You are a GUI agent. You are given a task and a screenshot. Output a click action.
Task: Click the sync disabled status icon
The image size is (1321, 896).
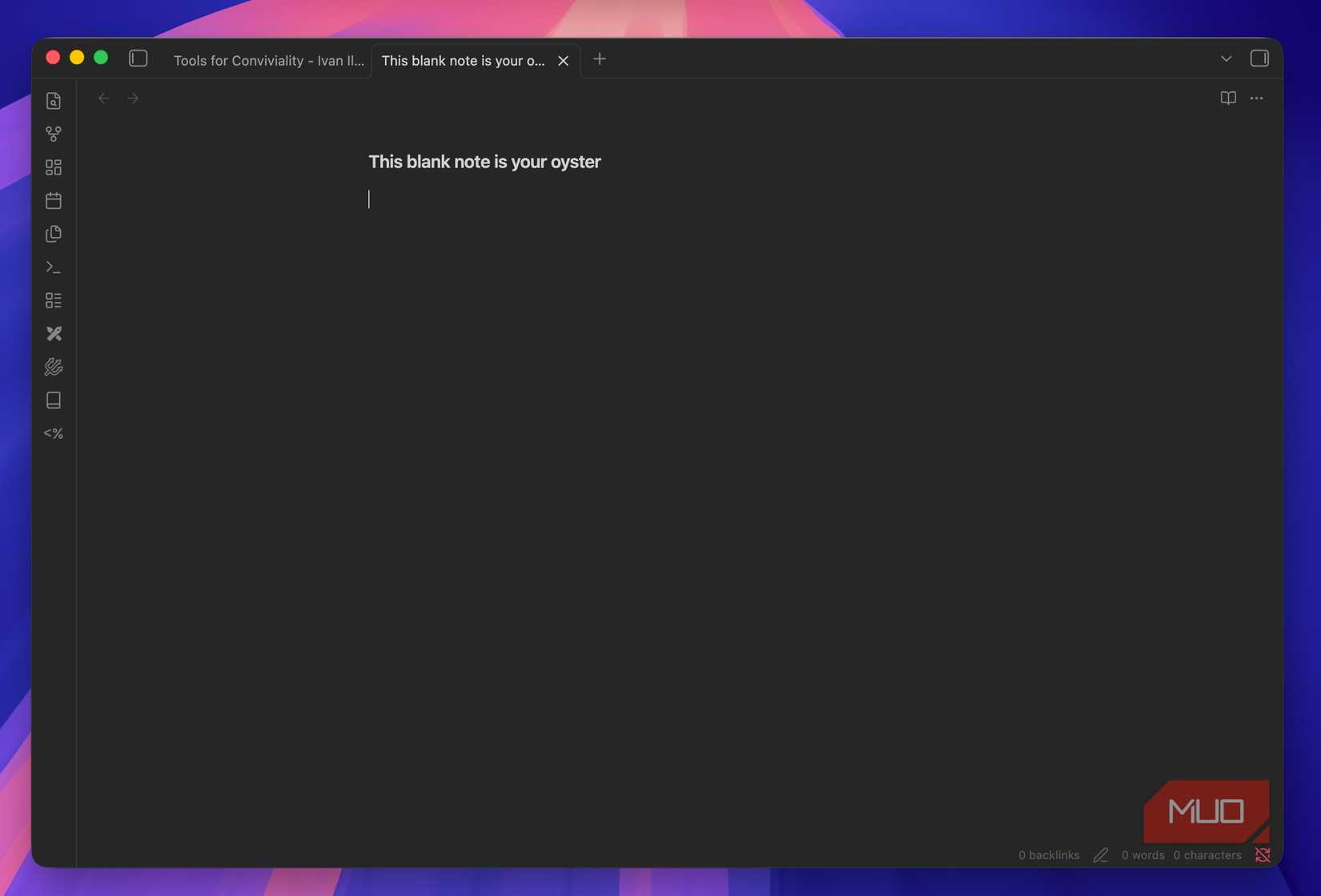coord(1263,855)
